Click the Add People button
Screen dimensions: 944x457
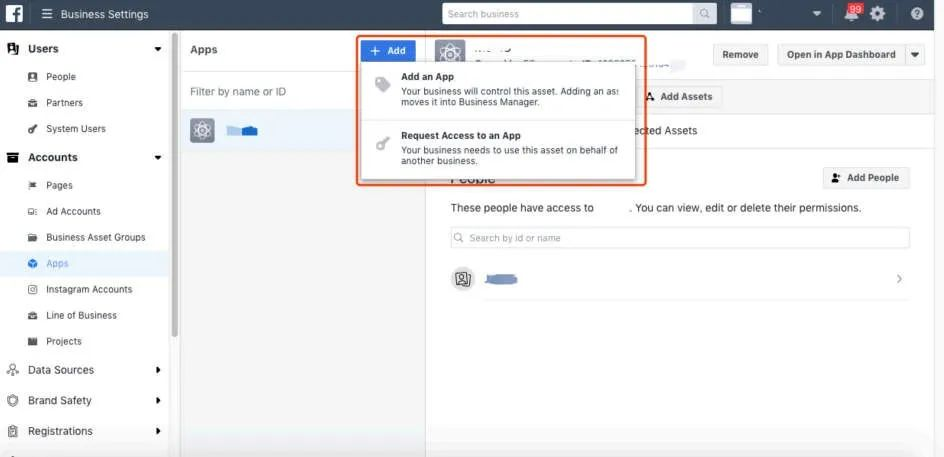pos(866,178)
